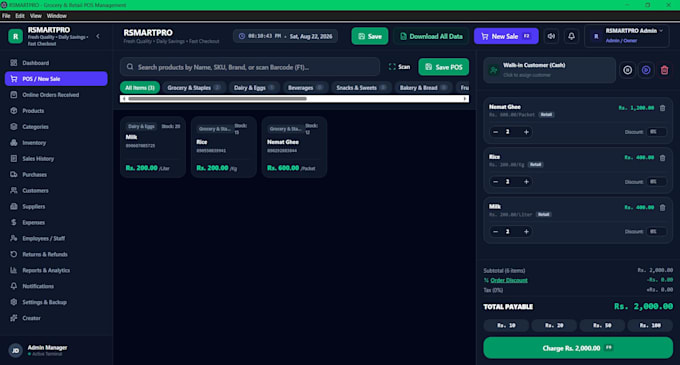Screen dimensions: 680x365
Task: Click the Save POS button
Action: [444, 67]
